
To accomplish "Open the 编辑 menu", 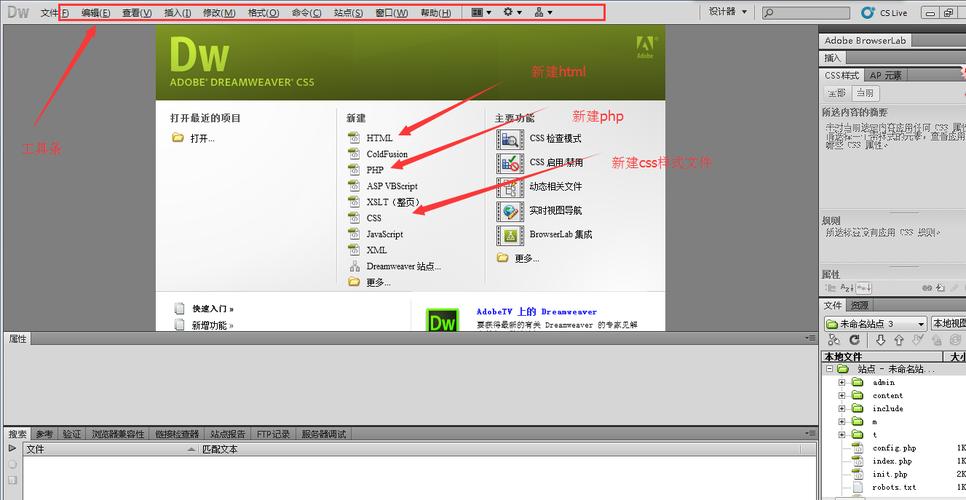I will (x=95, y=12).
